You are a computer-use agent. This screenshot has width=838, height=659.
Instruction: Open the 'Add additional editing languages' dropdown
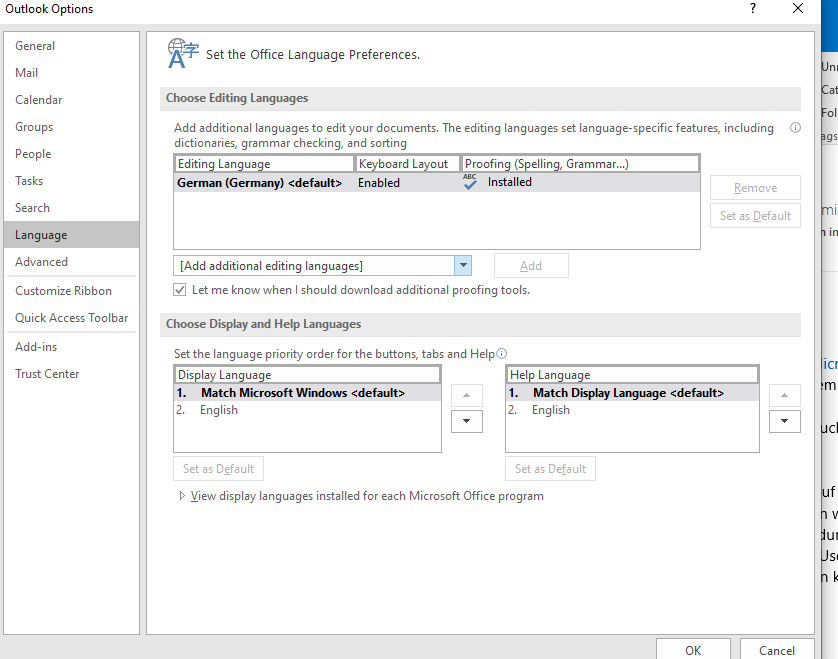463,266
